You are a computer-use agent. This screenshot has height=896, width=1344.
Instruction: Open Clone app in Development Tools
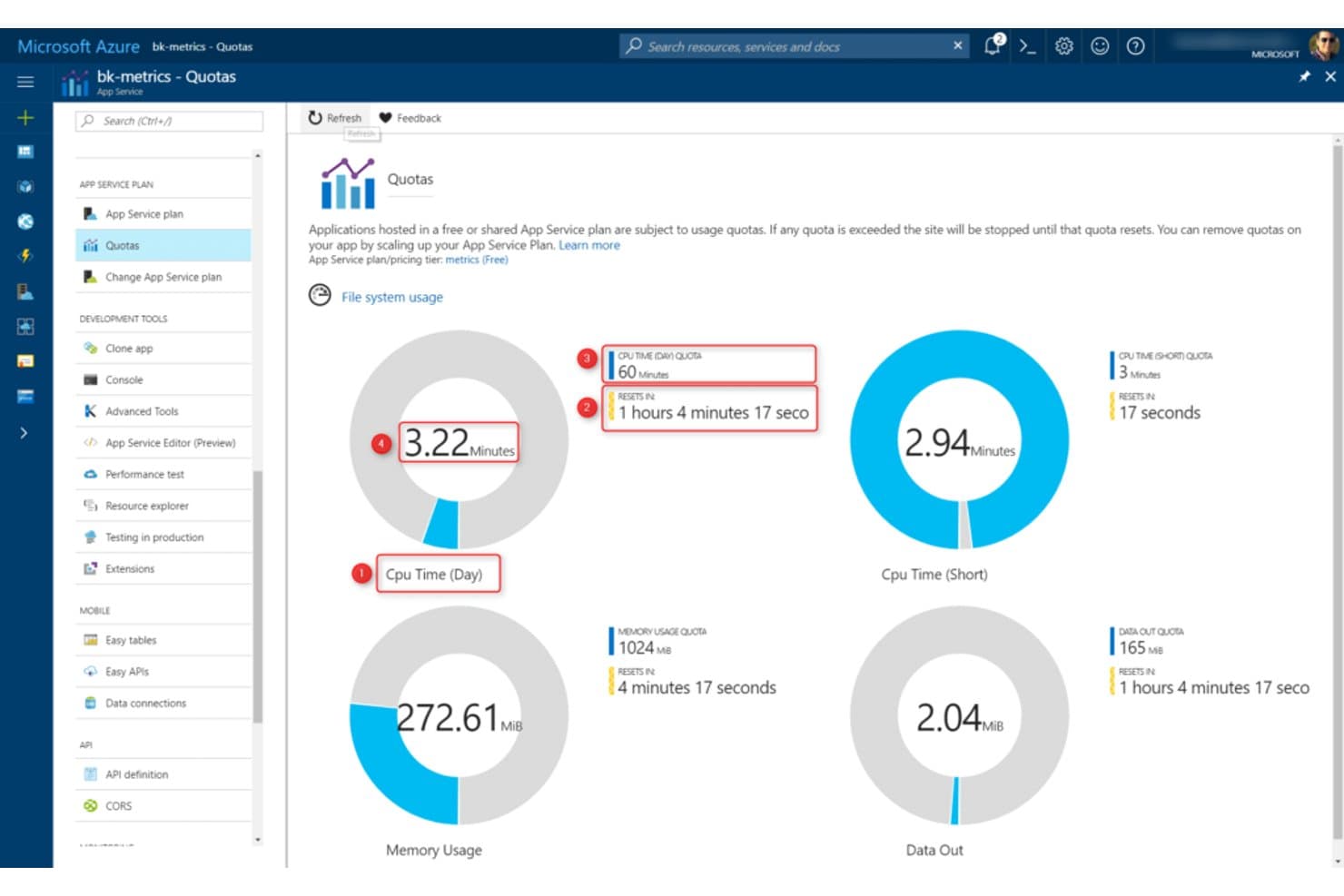[163, 349]
